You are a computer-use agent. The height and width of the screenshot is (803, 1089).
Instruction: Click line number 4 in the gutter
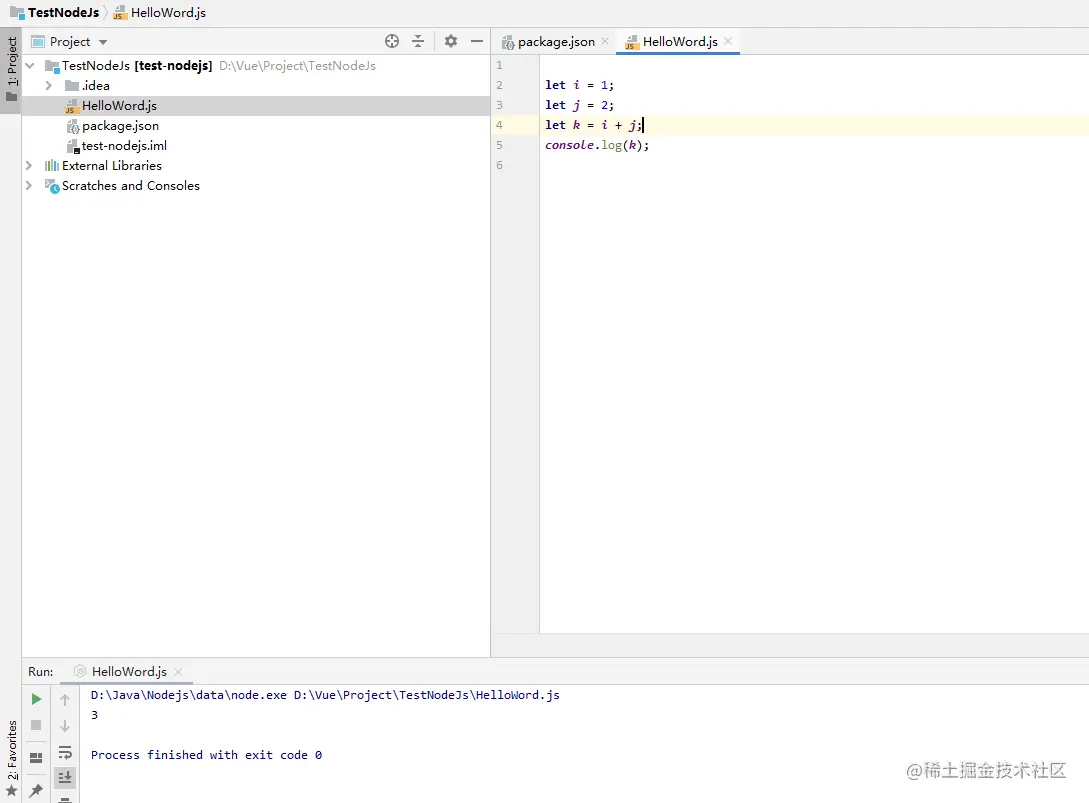point(499,125)
